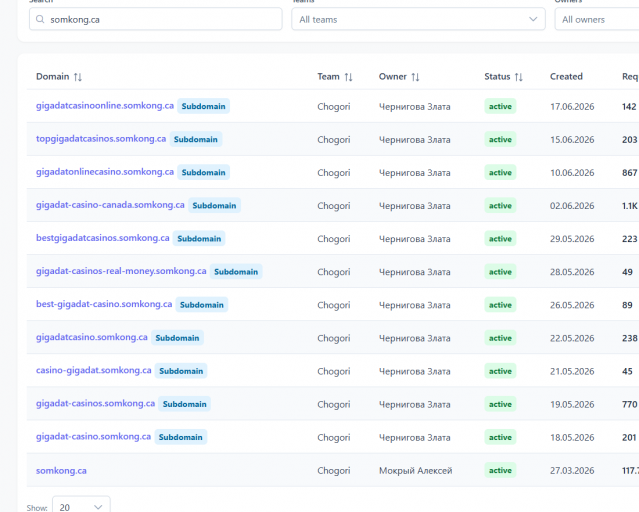
Task: Click Subdomain badge for topgigadatcasinos.somkong.ca
Action: click(196, 139)
